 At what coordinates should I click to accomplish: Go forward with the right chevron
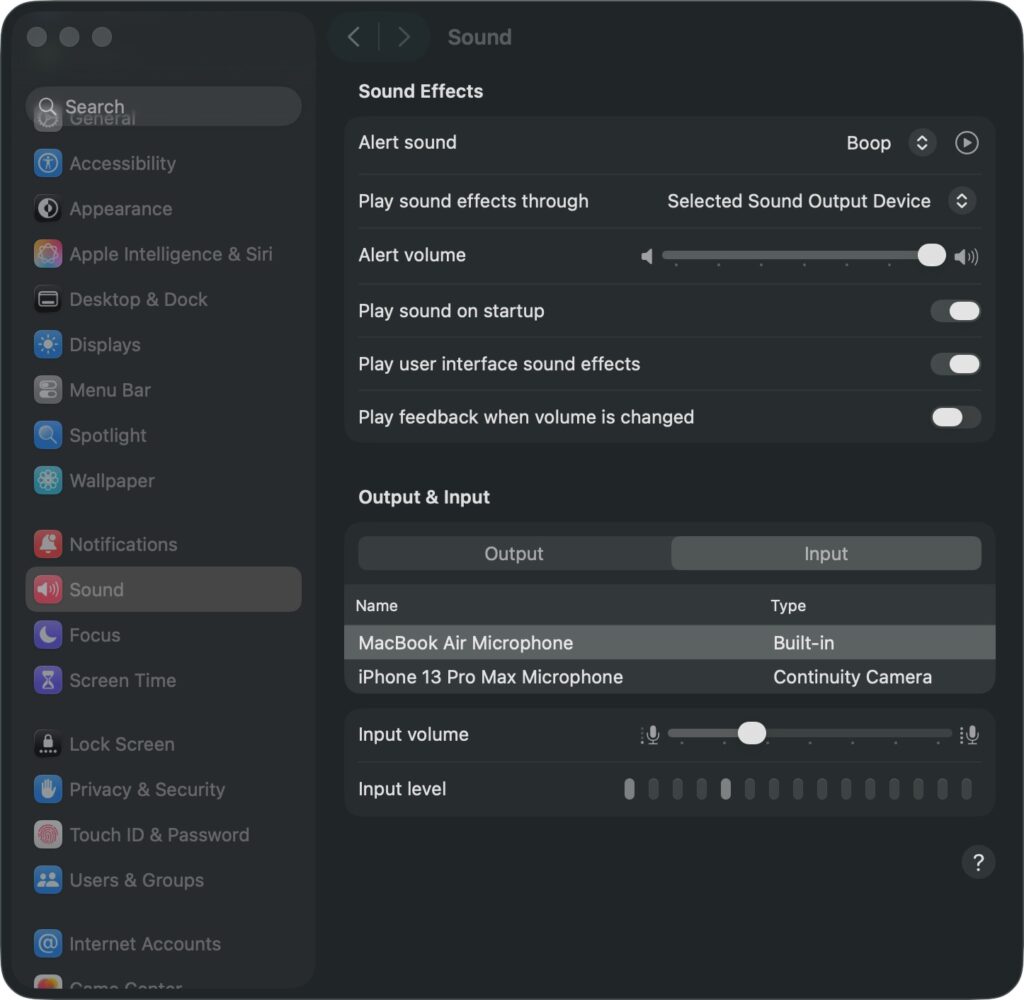pyautogui.click(x=404, y=37)
